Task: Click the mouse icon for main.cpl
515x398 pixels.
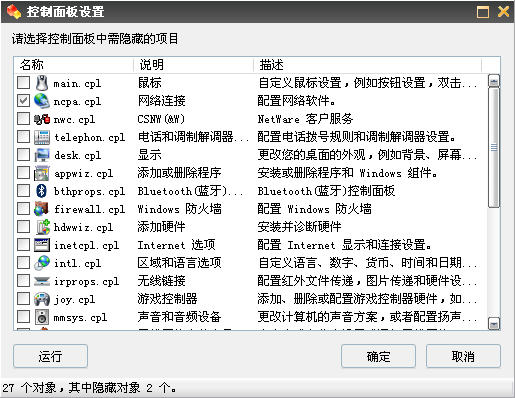Action: tap(42, 83)
